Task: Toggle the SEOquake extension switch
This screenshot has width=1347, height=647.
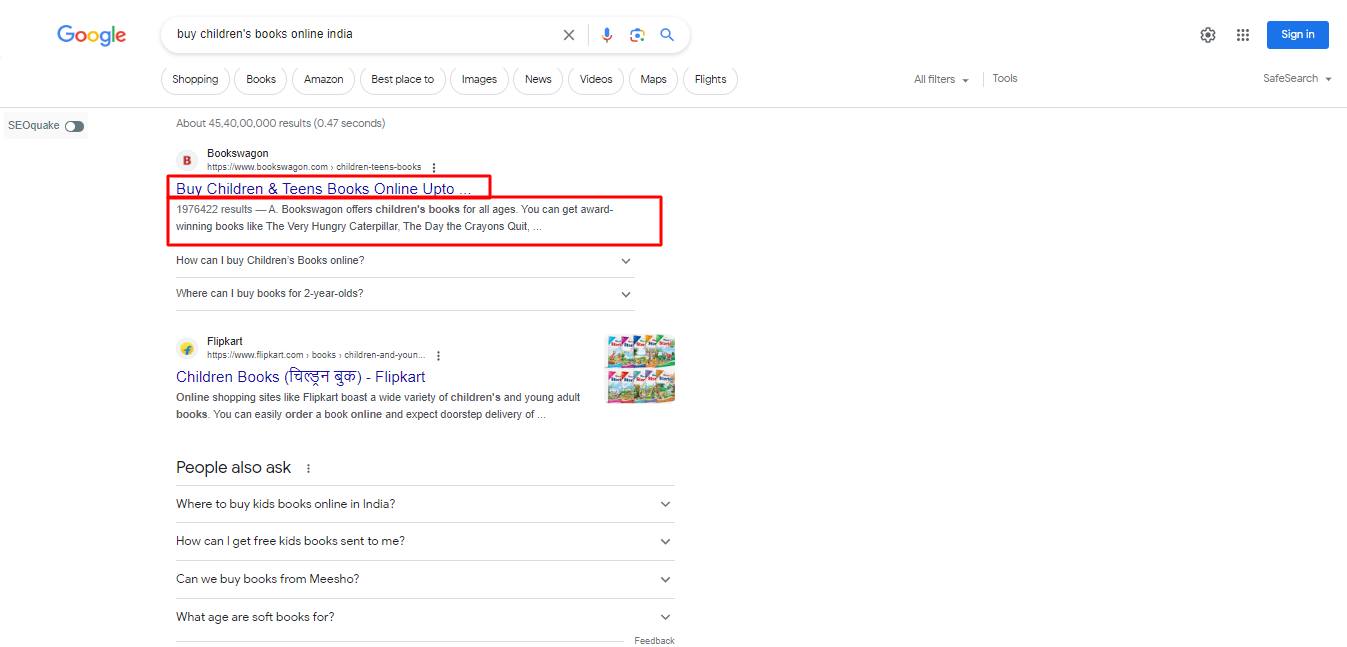Action: point(73,126)
